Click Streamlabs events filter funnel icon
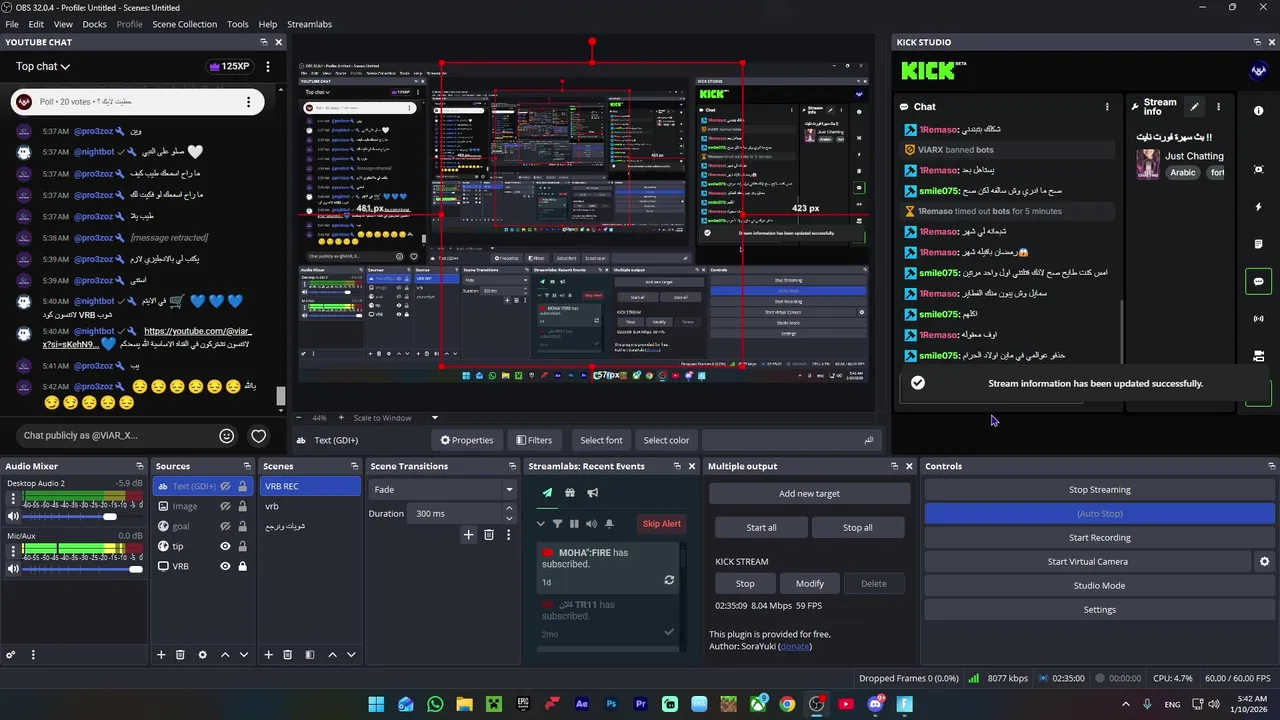 (557, 524)
